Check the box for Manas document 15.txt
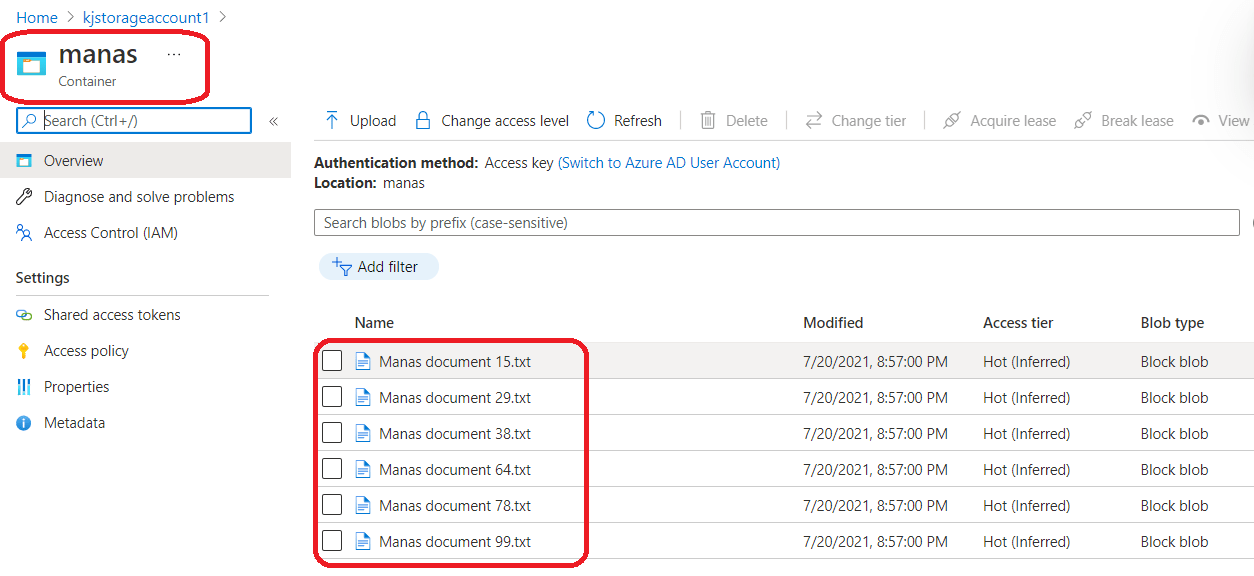This screenshot has width=1254, height=576. point(332,361)
